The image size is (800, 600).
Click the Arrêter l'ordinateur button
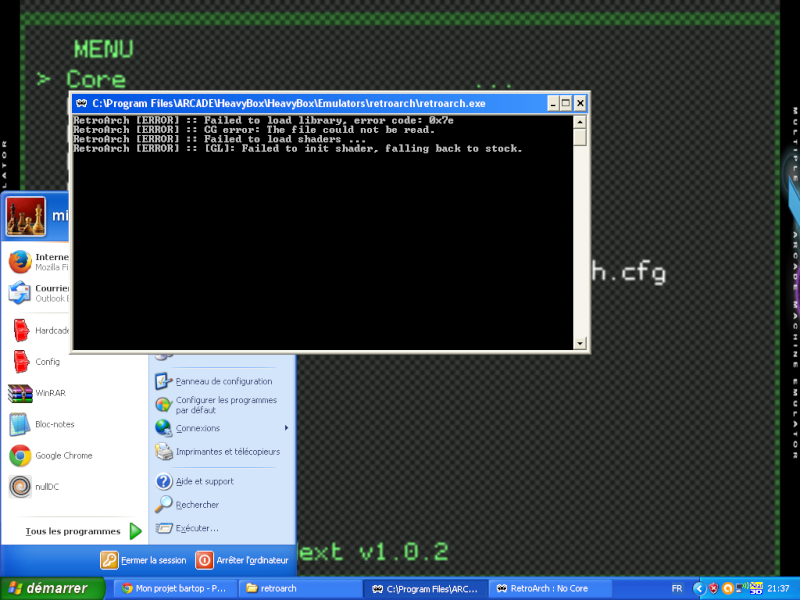242,560
